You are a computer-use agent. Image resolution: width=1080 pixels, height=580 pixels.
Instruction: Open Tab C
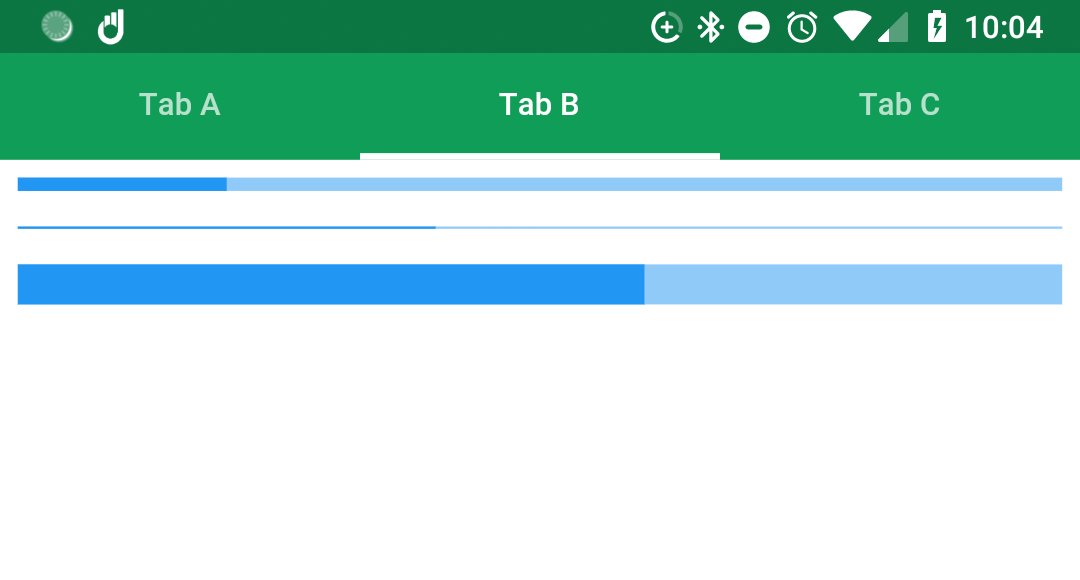(900, 105)
